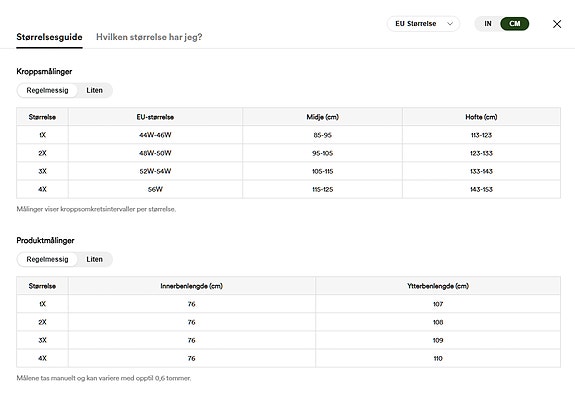Click the chevron in EU Størrelse selector
The width and height of the screenshot is (575, 403).
(450, 24)
